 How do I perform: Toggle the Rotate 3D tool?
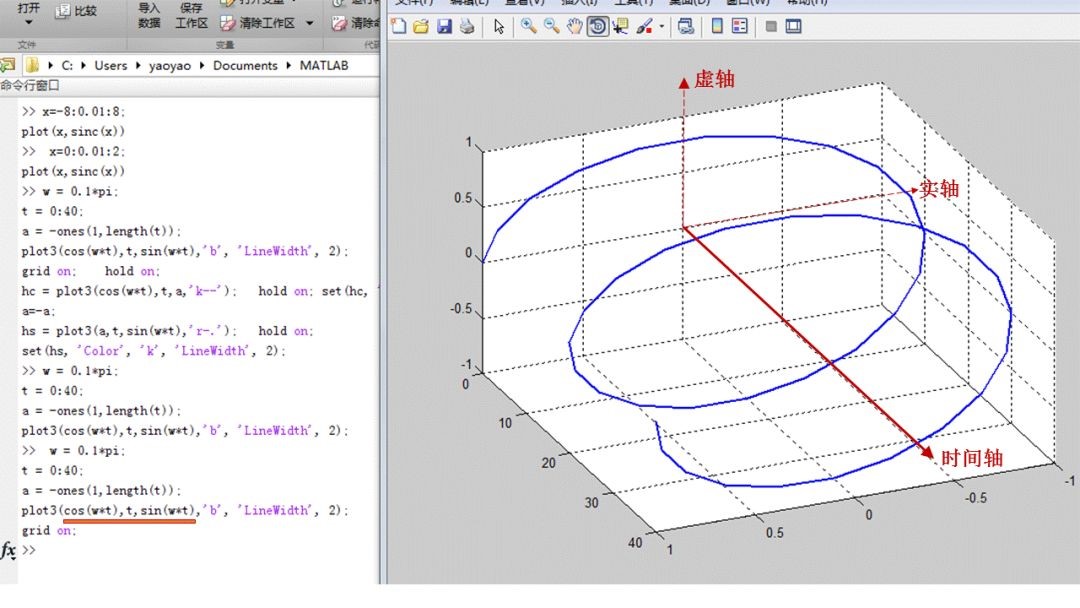pos(597,27)
